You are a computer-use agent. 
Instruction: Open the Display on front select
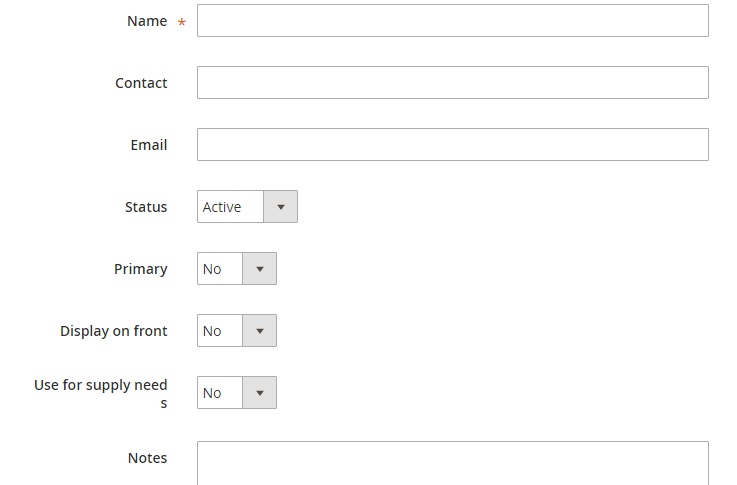point(220,331)
